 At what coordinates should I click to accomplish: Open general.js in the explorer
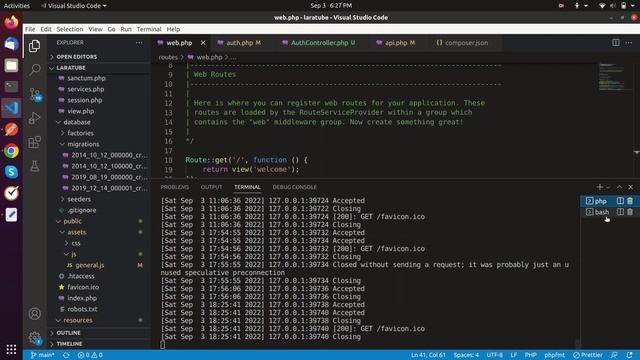tap(89, 265)
